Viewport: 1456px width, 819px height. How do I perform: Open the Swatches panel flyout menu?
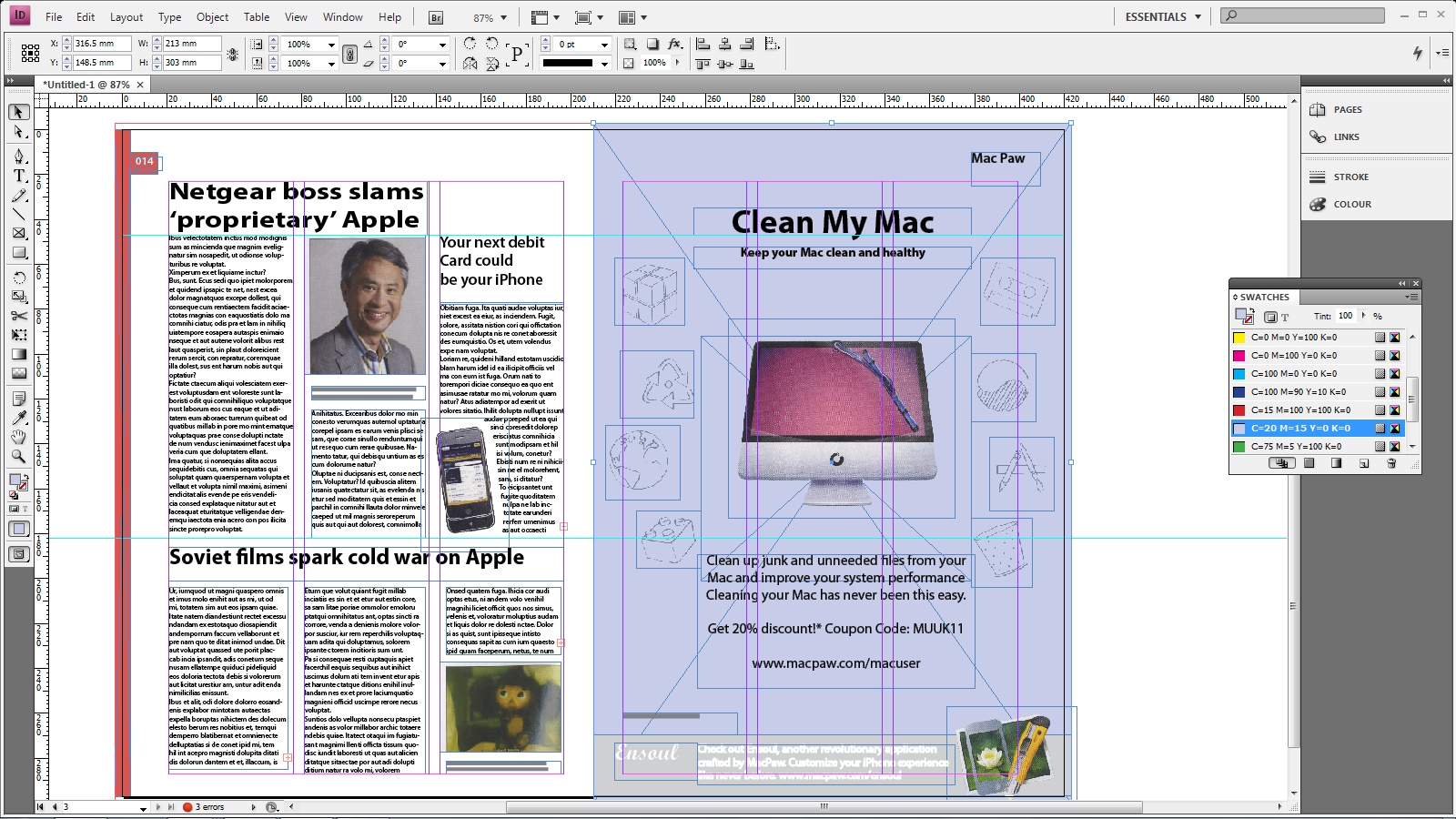click(1412, 298)
